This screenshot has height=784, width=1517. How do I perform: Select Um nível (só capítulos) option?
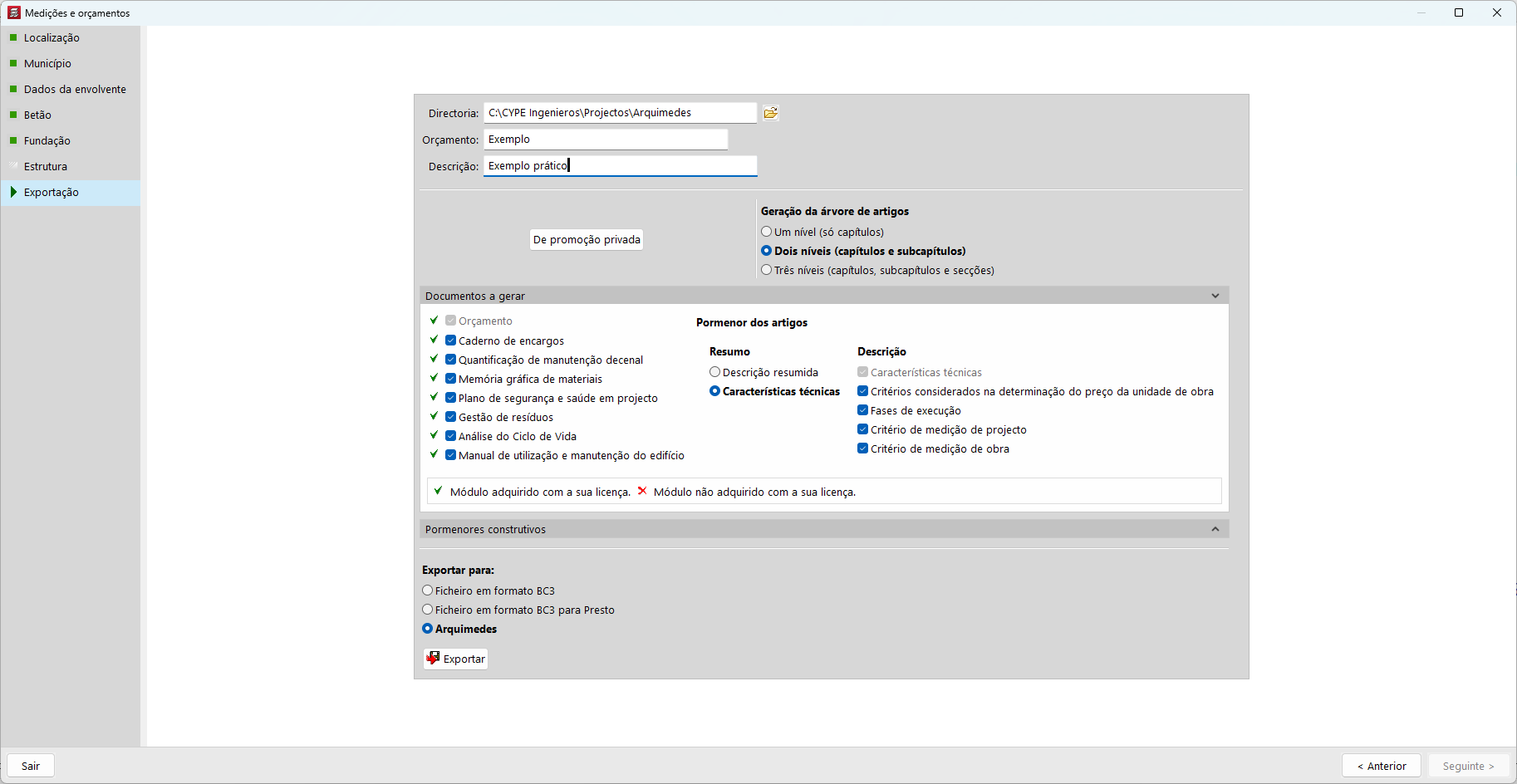pos(767,232)
